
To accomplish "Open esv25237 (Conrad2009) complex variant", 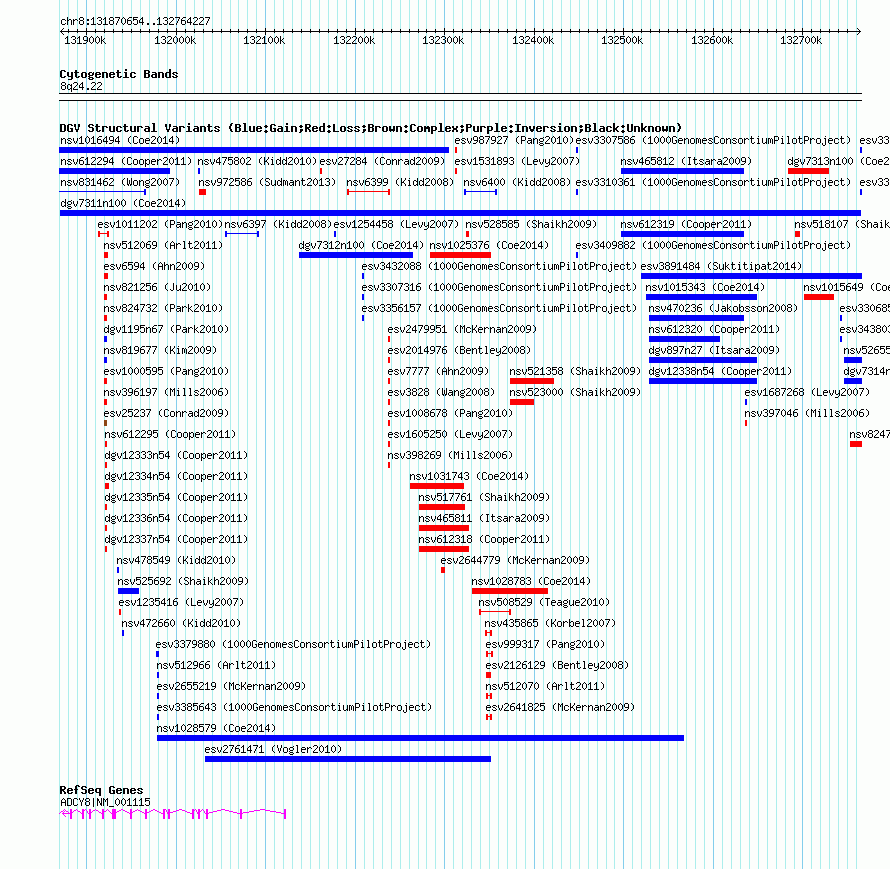I will click(x=166, y=413).
